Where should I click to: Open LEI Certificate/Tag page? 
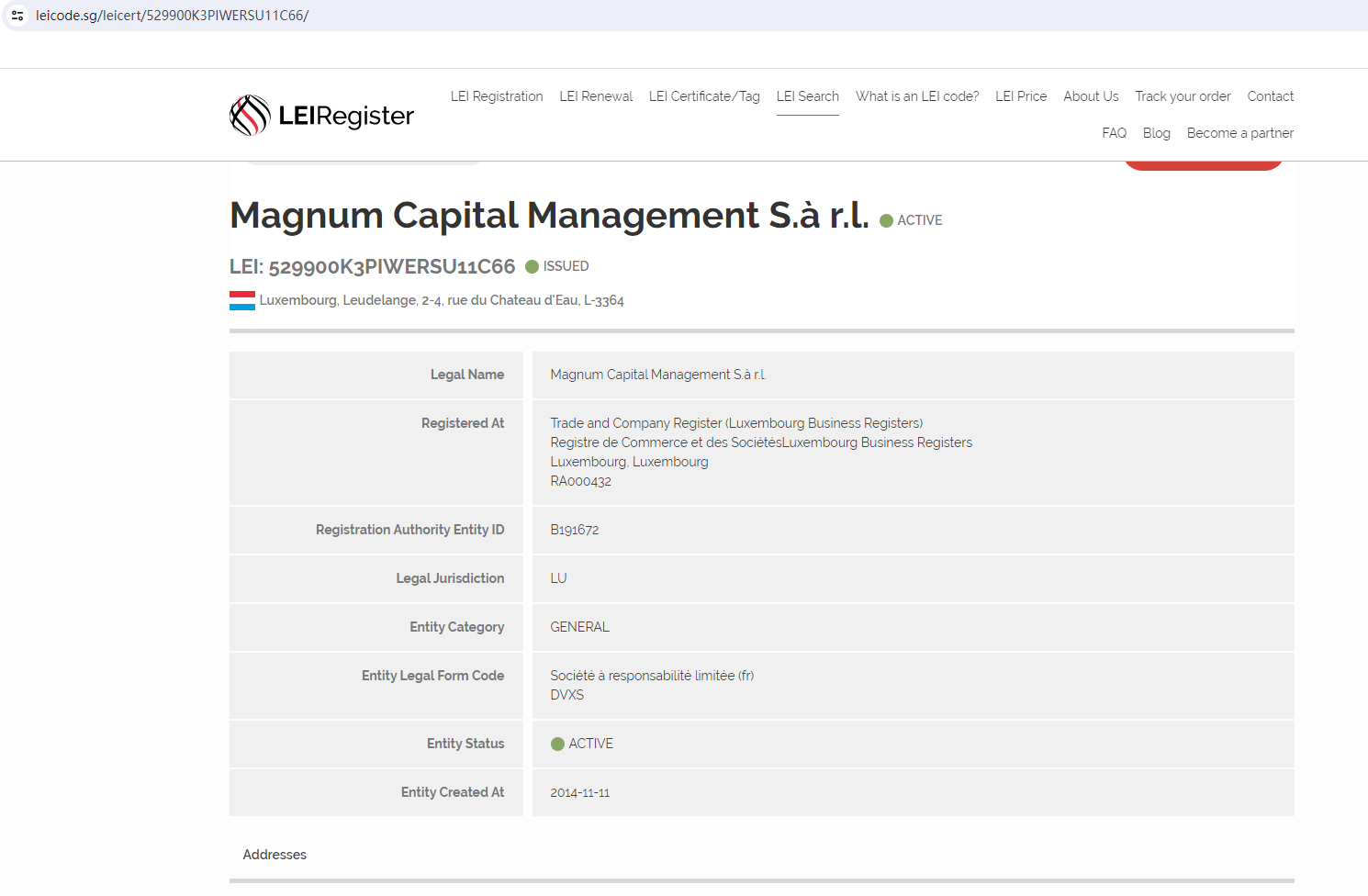(704, 96)
